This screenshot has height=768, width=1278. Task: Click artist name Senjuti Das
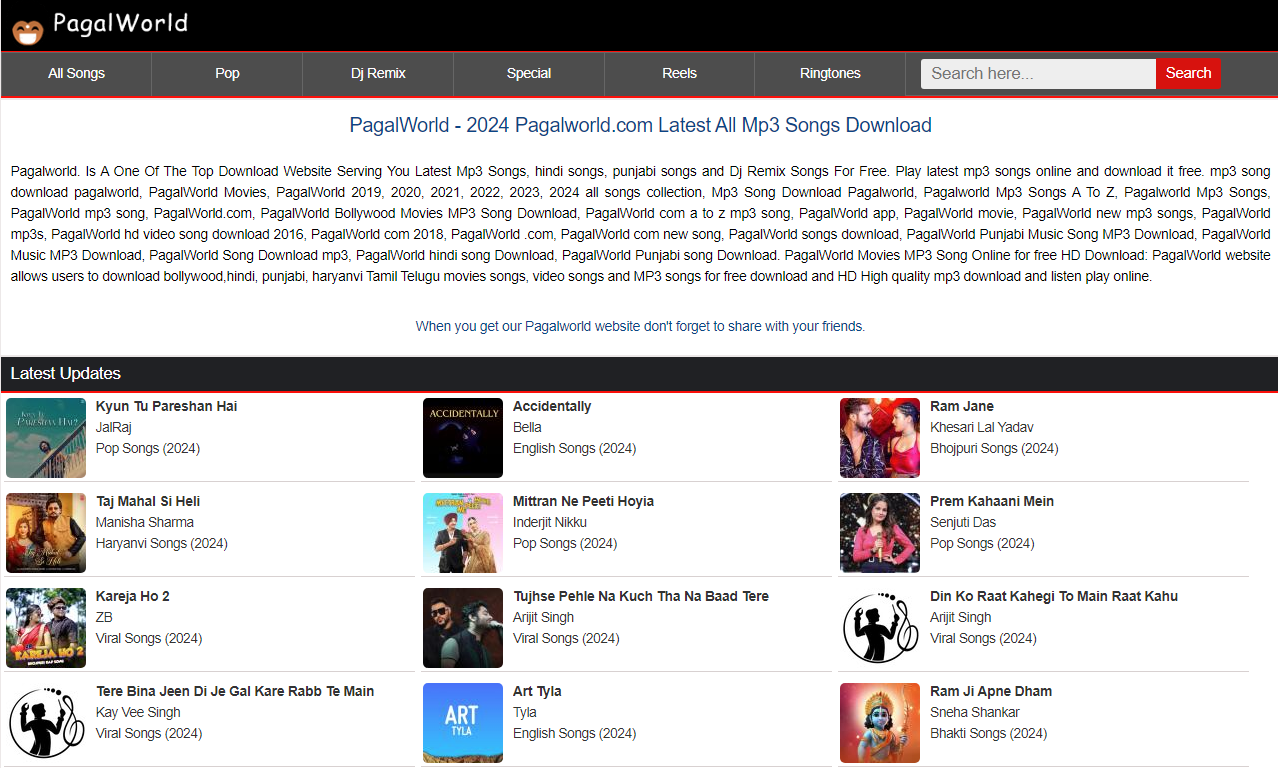click(x=963, y=522)
